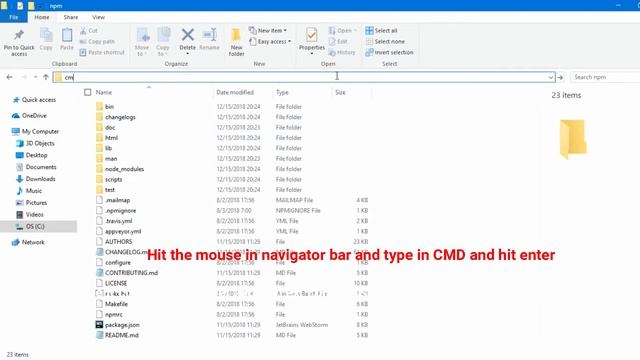Sort by the Type column

coord(282,93)
